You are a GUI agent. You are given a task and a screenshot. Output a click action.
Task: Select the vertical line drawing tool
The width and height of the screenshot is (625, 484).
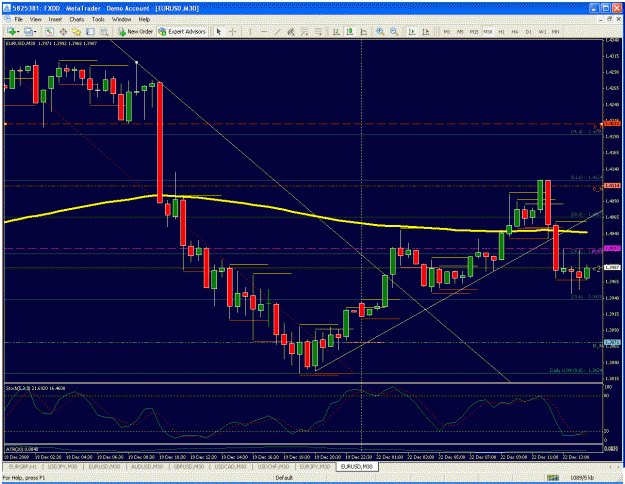(x=250, y=31)
